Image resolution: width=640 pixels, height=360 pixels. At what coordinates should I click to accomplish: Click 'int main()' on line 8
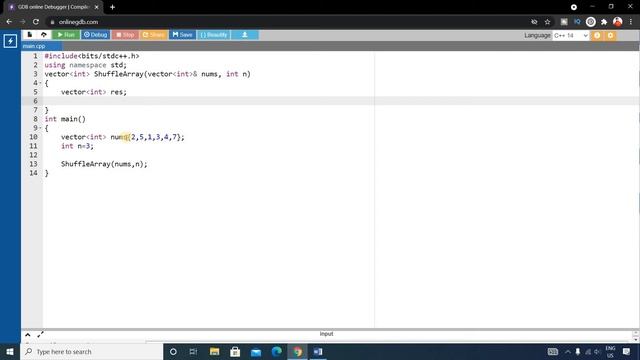(x=65, y=119)
